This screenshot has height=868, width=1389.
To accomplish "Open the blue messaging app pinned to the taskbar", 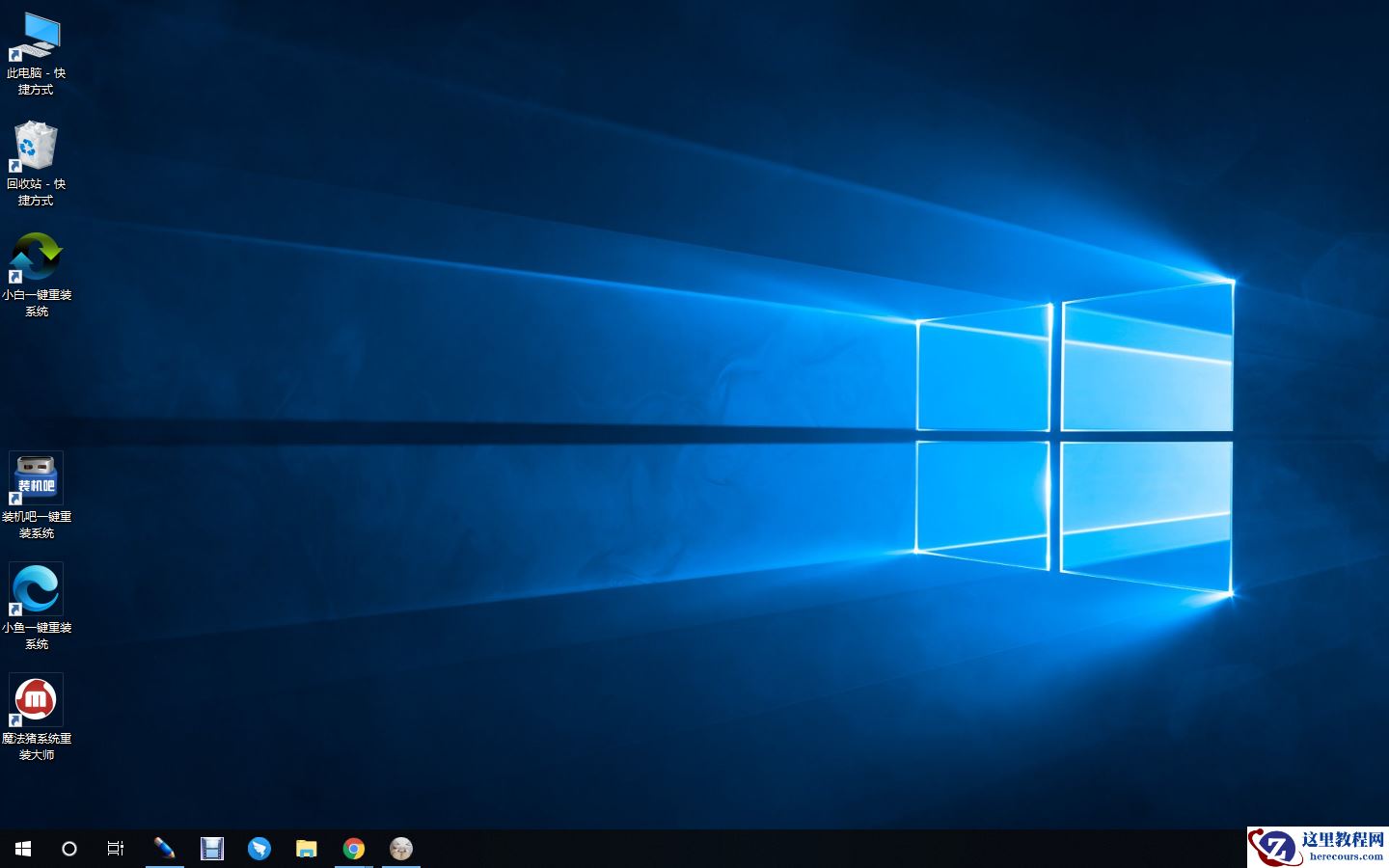I will [259, 849].
